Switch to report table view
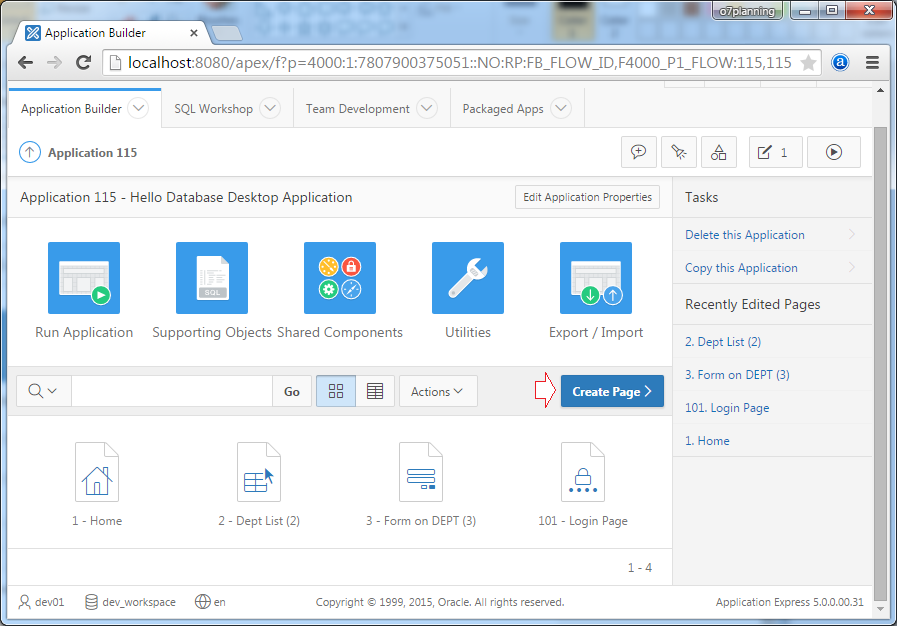This screenshot has height=626, width=897. click(375, 391)
